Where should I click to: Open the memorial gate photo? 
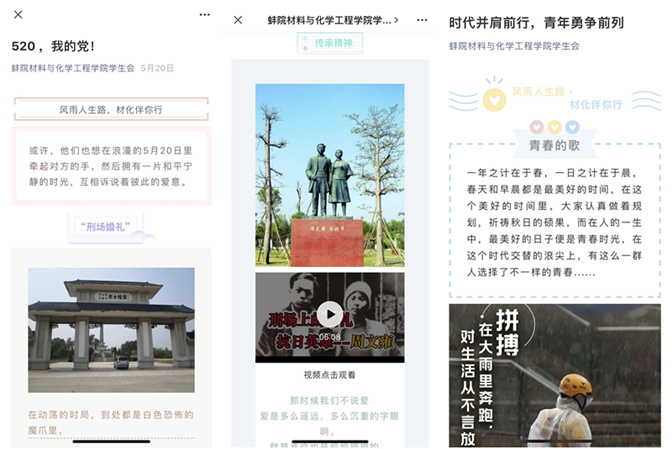tap(111, 329)
